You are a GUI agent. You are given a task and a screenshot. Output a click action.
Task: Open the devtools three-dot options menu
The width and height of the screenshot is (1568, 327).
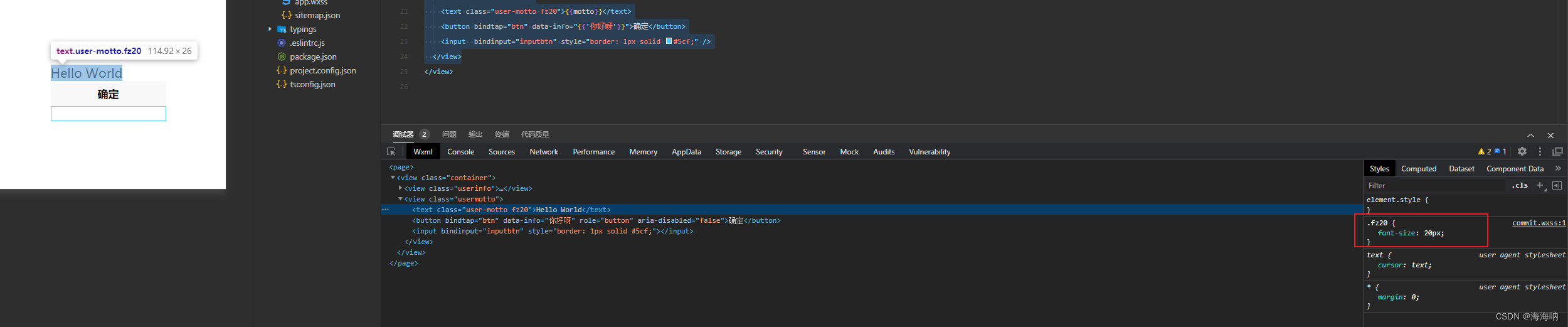point(1540,151)
